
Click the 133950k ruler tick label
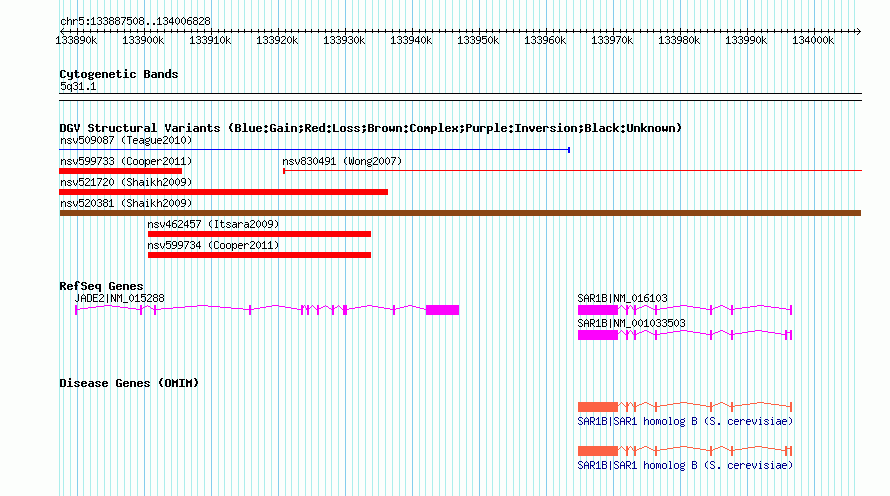click(x=478, y=41)
